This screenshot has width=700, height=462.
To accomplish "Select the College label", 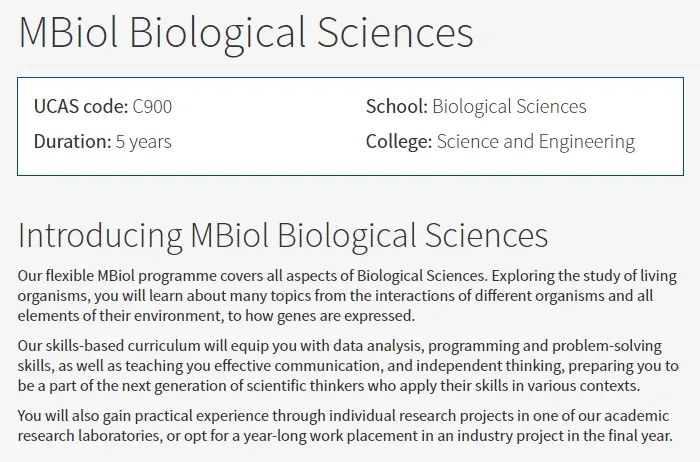I will coord(399,142).
